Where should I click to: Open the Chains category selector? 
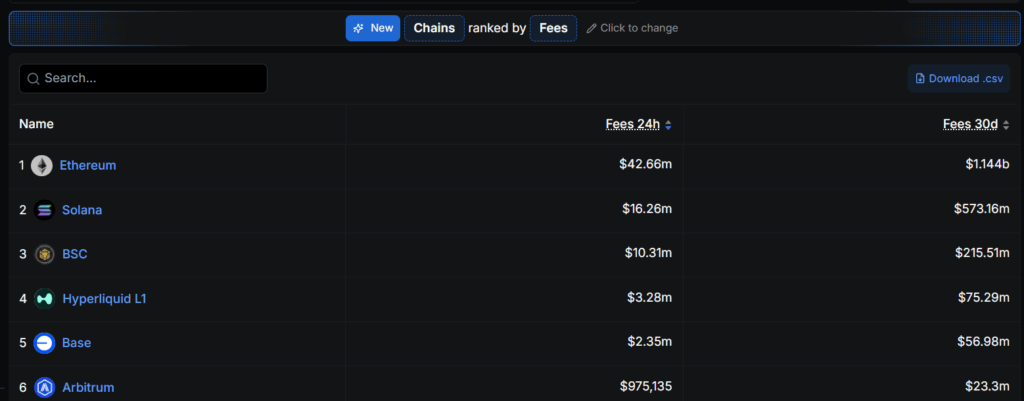[434, 28]
